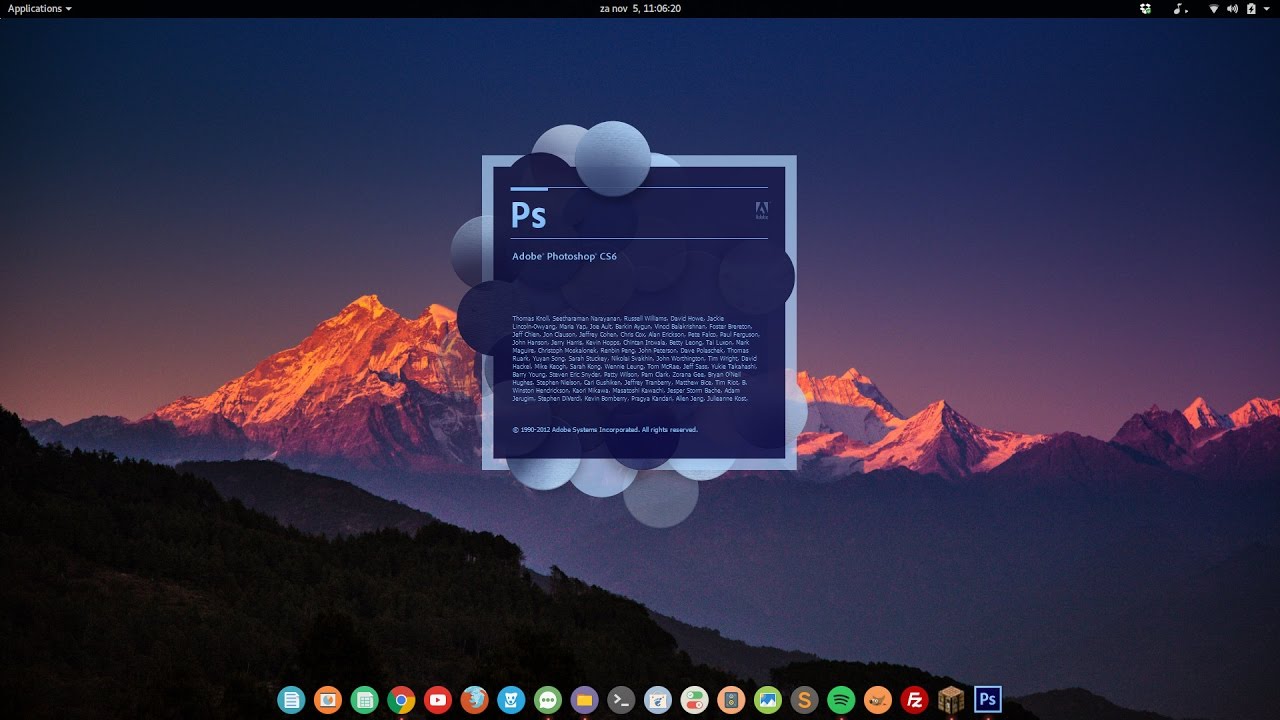Open the purple Files folder app
The image size is (1280, 720).
coord(585,700)
